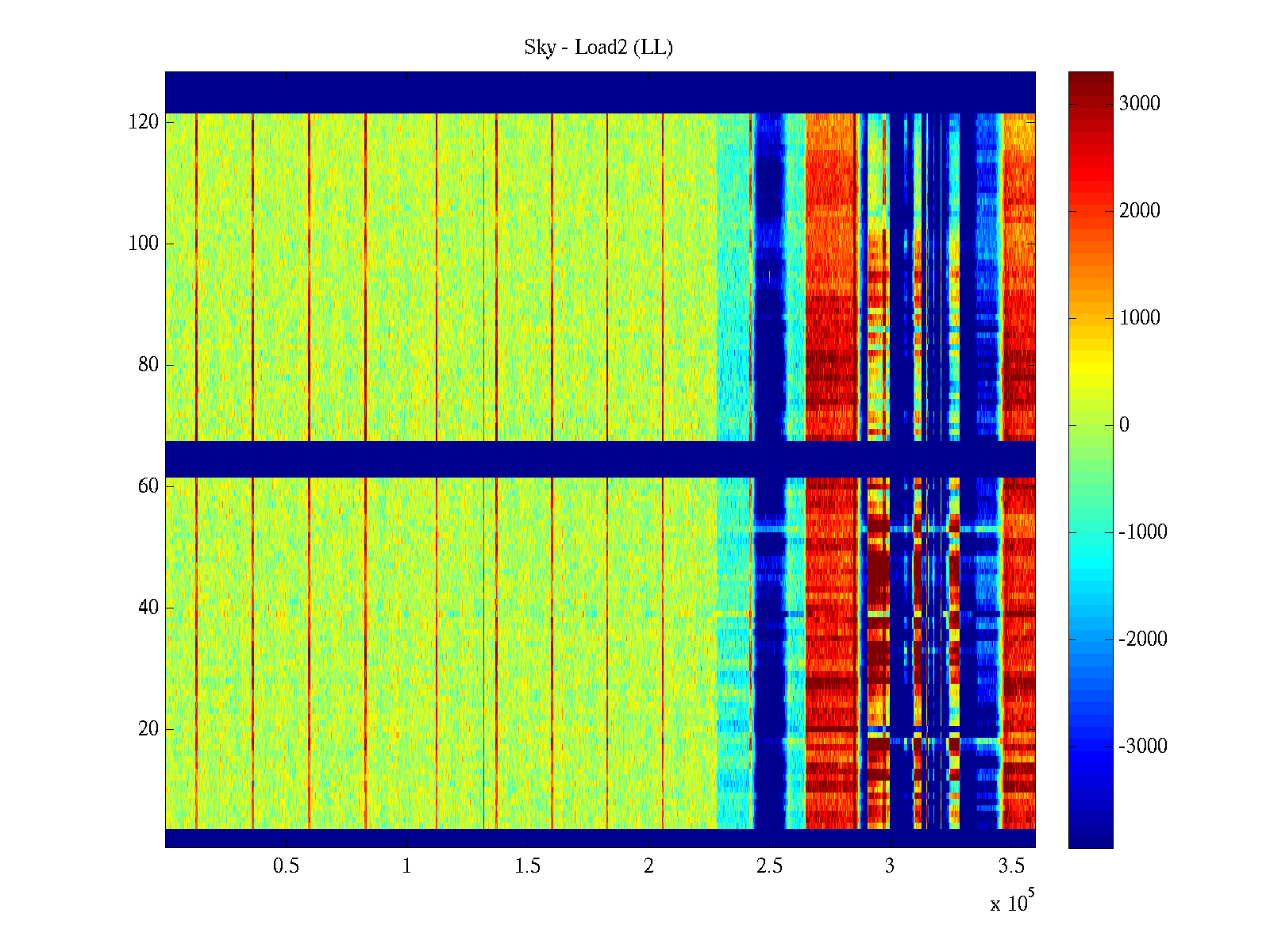Click the 0 label beside the colorbar
Image resolution: width=1270 pixels, height=952 pixels.
1124,425
